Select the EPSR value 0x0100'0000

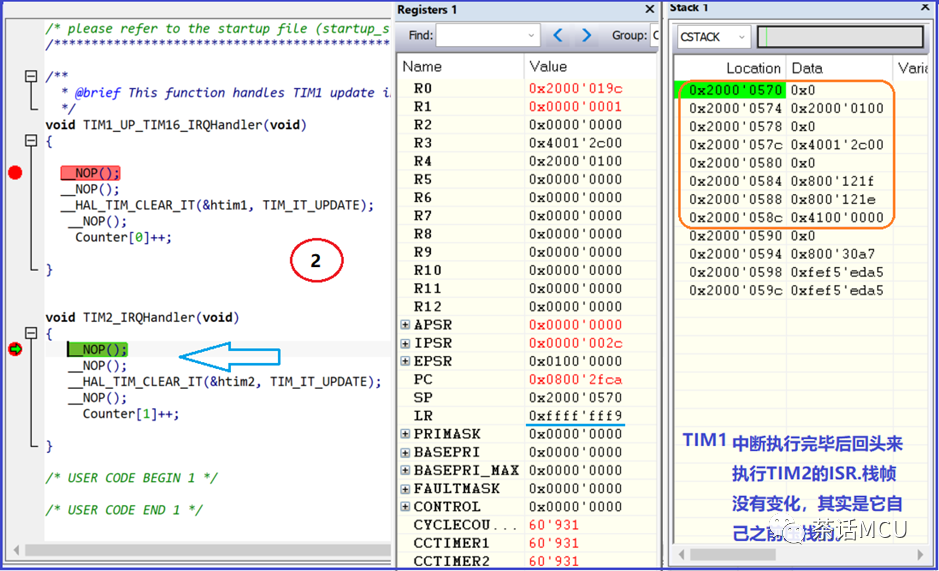[575, 361]
